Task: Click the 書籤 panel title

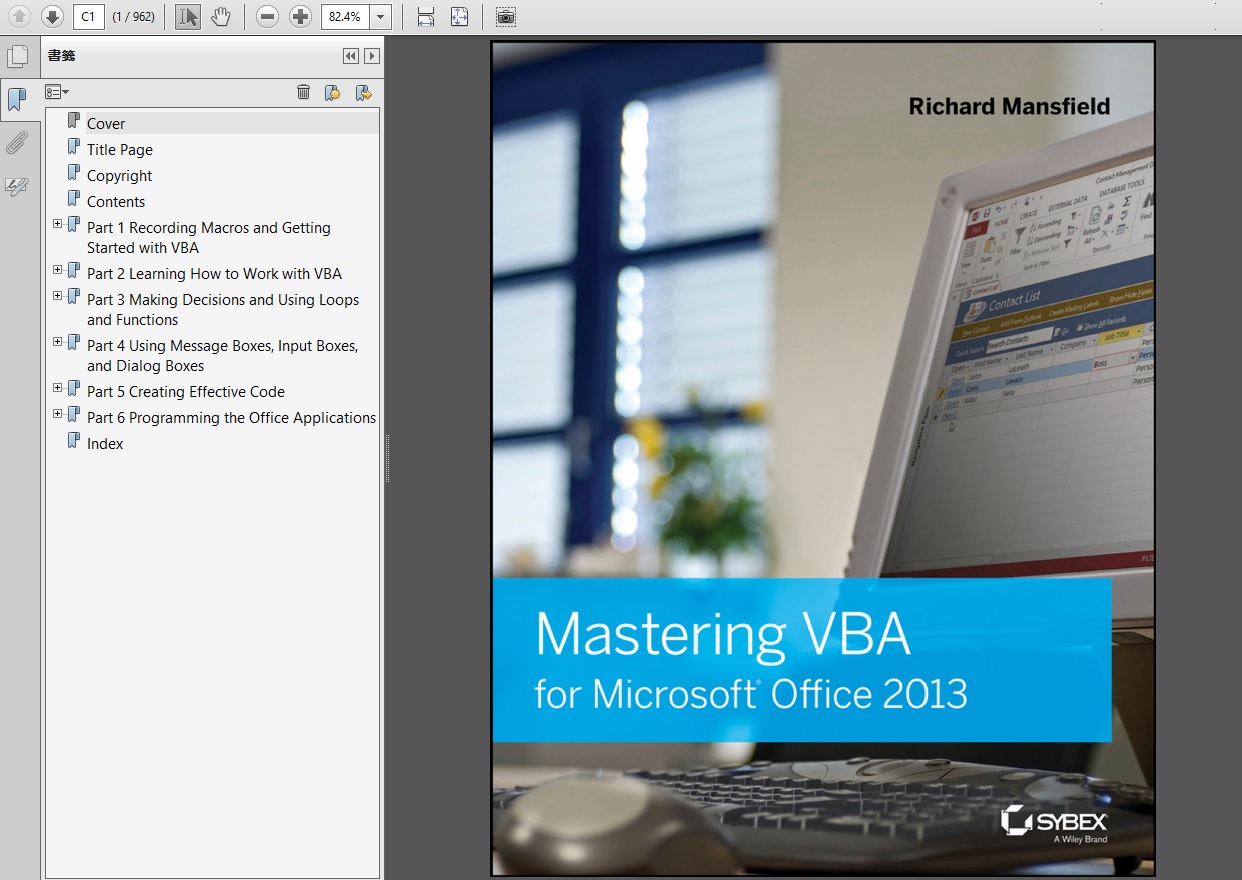Action: pyautogui.click(x=61, y=56)
